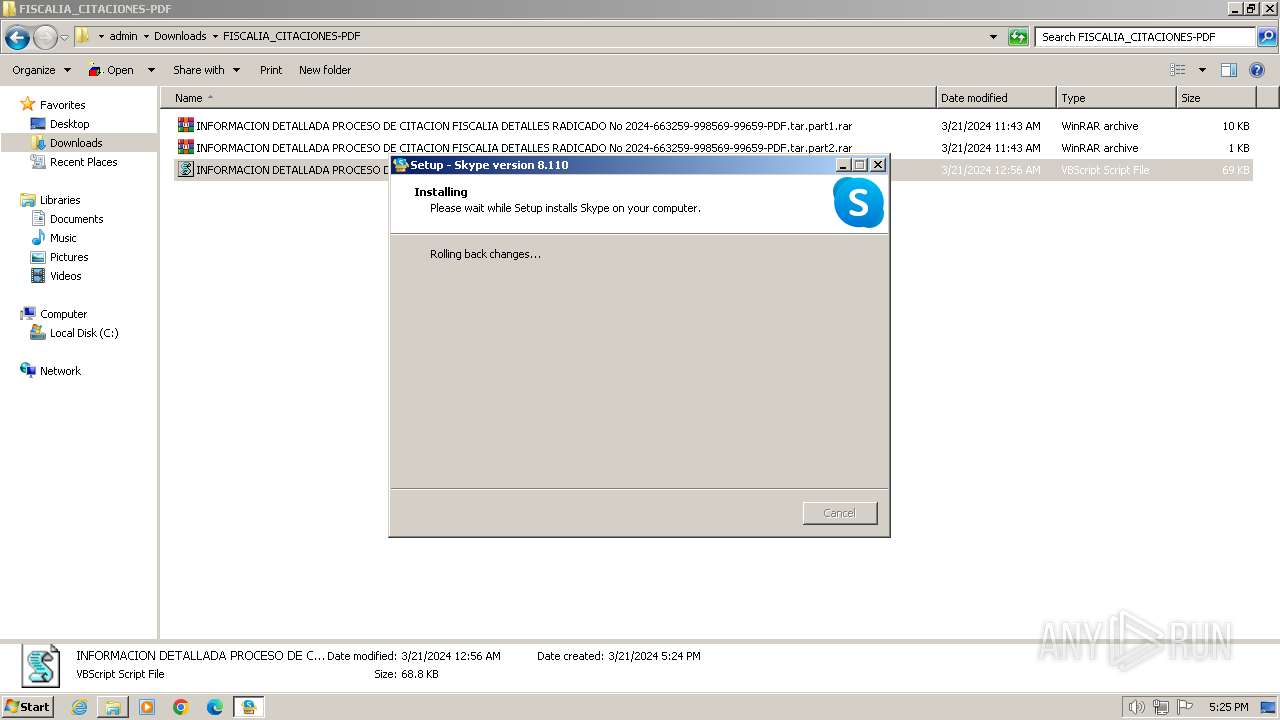Click the FISCALIA_CITACIONES-PDF breadcrumb segment
The height and width of the screenshot is (720, 1280).
tap(291, 36)
